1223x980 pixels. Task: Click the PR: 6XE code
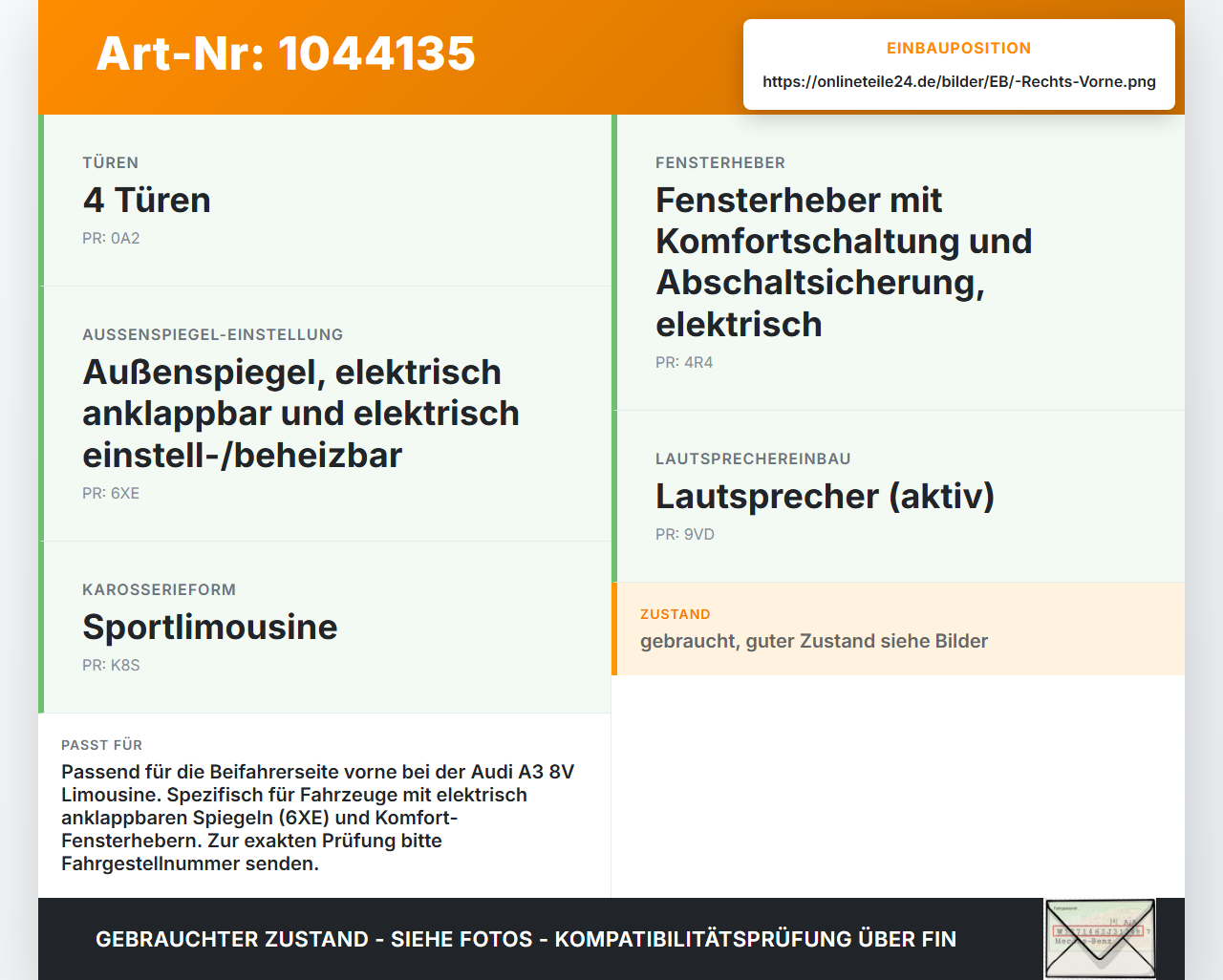(111, 493)
